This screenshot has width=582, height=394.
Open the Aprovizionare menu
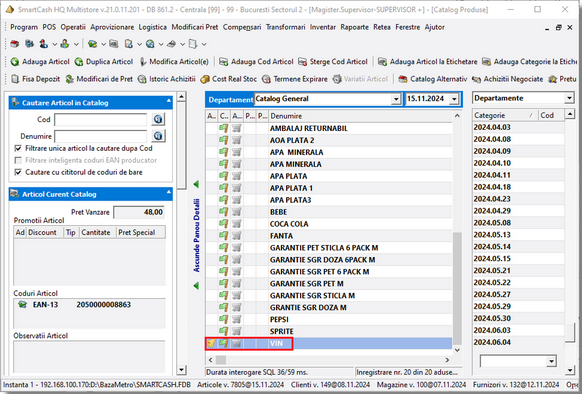click(x=112, y=27)
